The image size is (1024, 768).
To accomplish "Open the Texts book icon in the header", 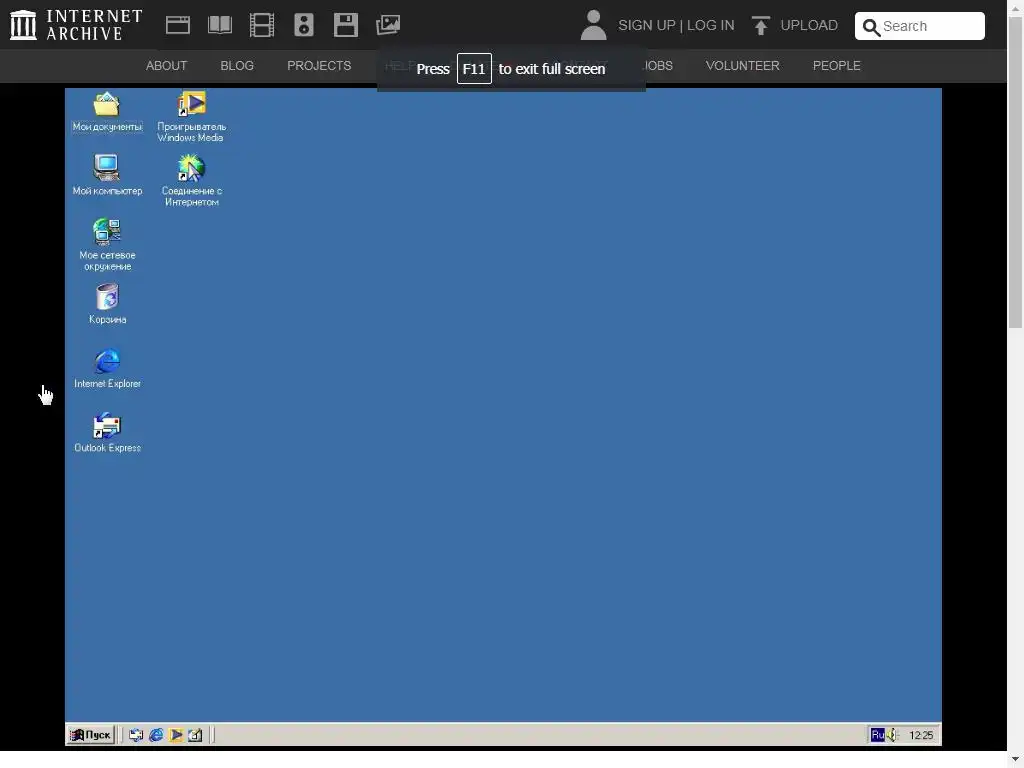I will point(219,25).
